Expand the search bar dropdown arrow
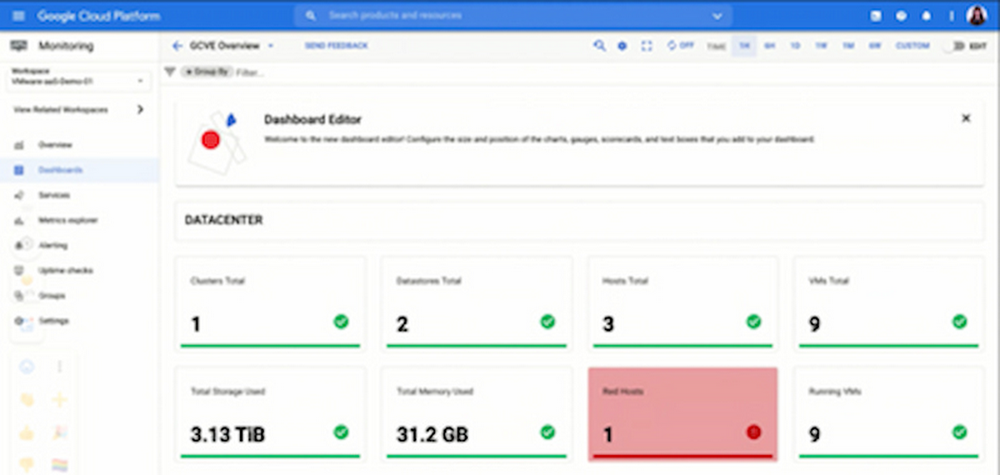The image size is (1000, 475). coord(717,16)
